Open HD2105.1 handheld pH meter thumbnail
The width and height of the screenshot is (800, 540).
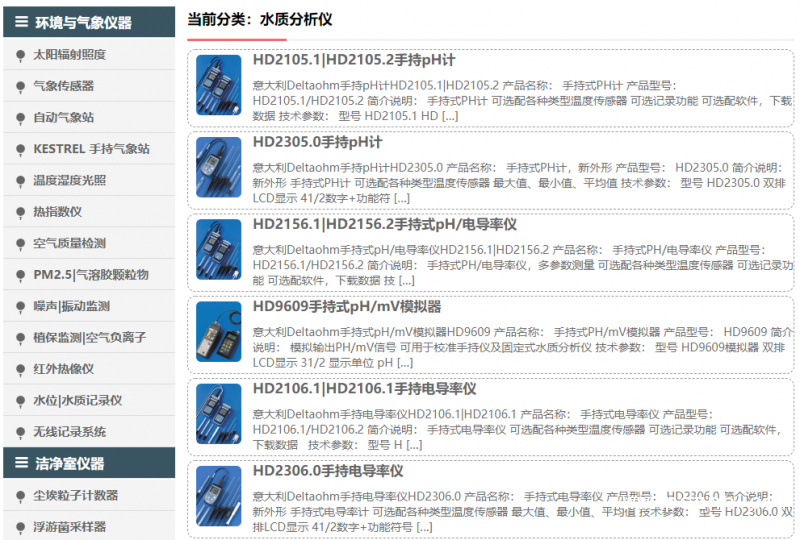[x=218, y=84]
